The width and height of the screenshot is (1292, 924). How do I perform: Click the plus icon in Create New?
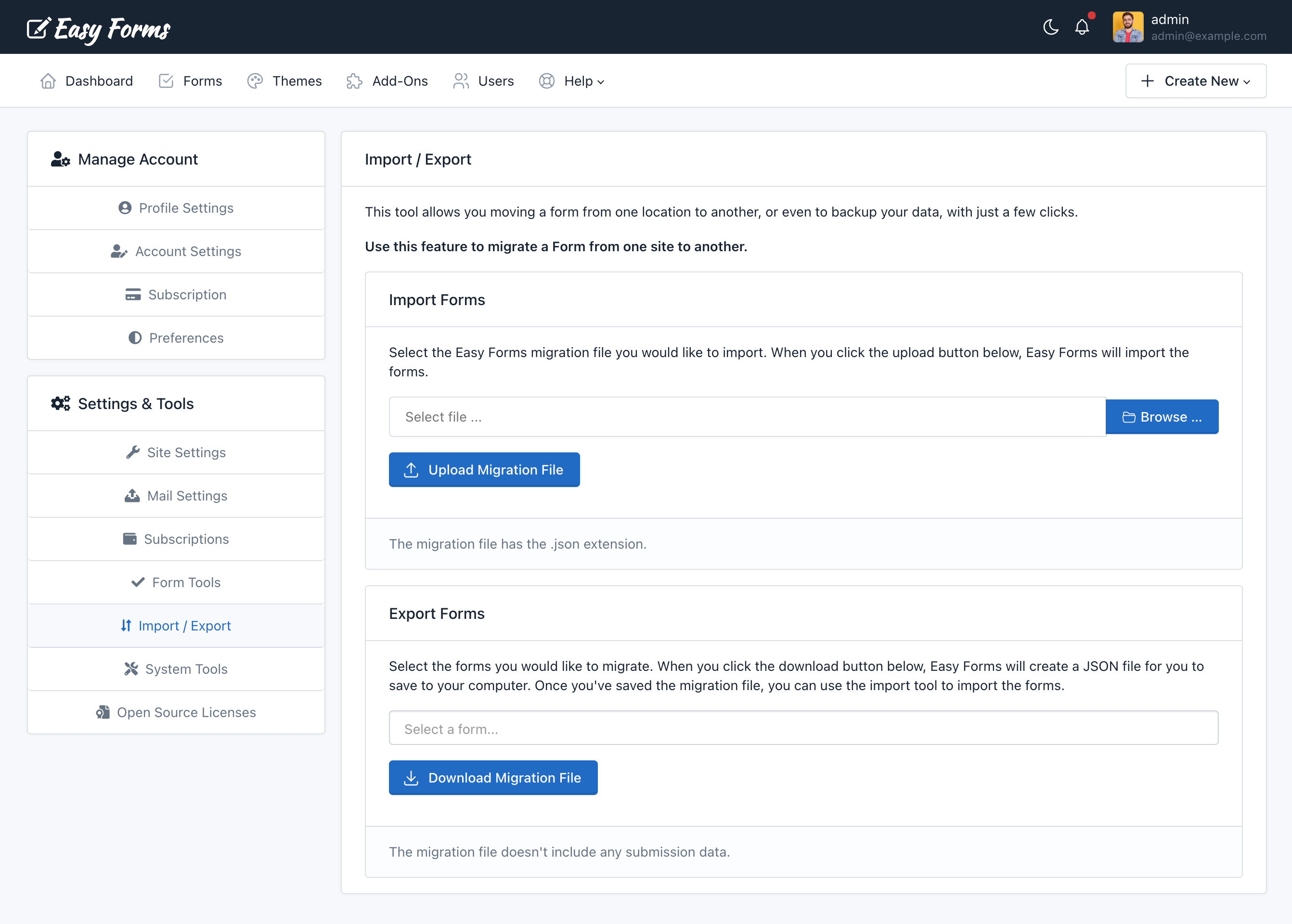tap(1148, 81)
